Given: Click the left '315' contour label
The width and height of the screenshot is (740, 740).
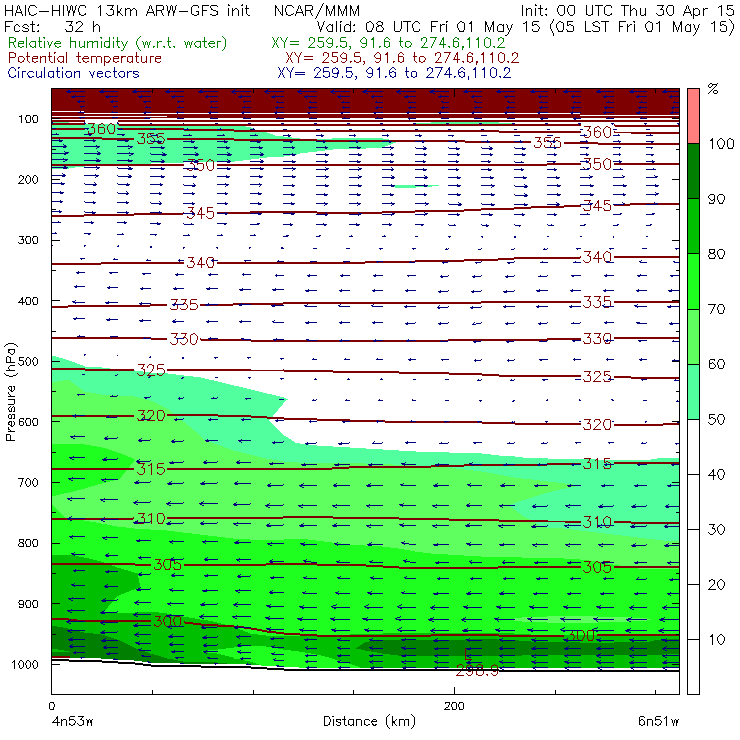Looking at the screenshot, I should [151, 469].
